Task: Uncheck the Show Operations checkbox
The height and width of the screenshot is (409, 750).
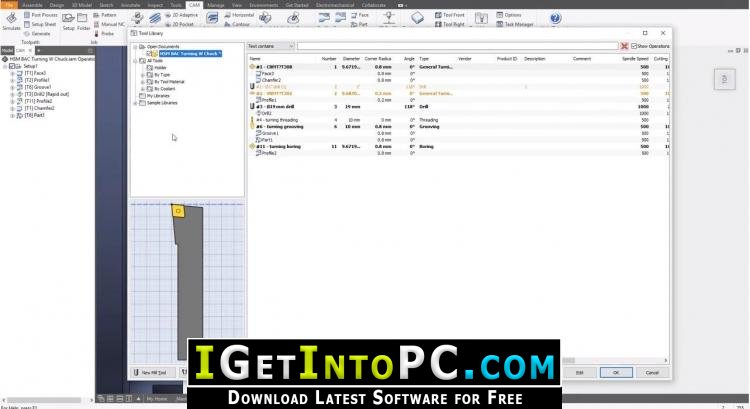Action: (634, 46)
